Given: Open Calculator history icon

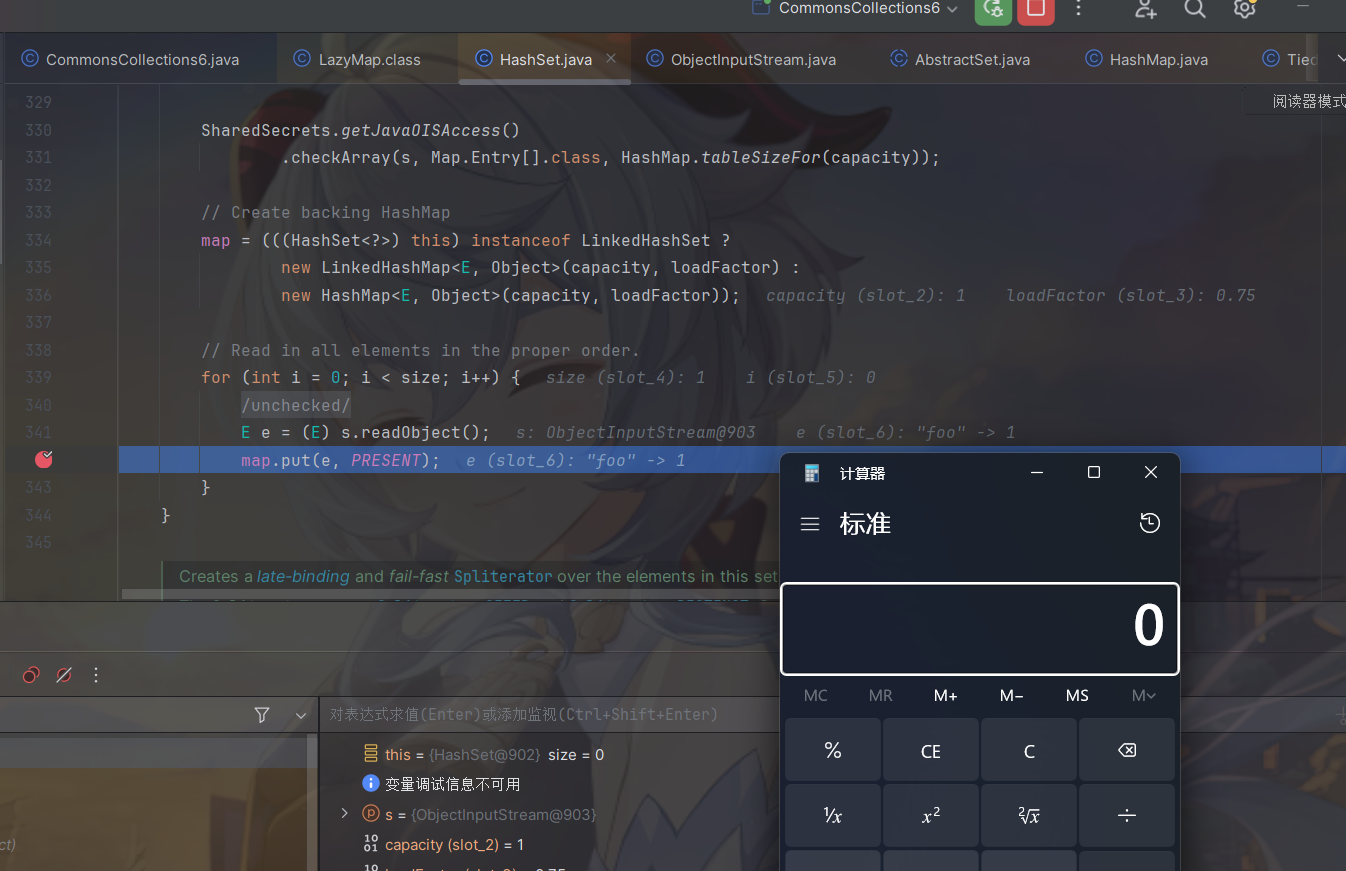Looking at the screenshot, I should (1150, 523).
